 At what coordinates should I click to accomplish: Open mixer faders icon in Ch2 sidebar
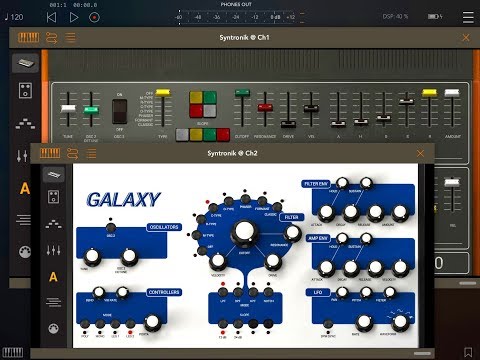coord(53,250)
